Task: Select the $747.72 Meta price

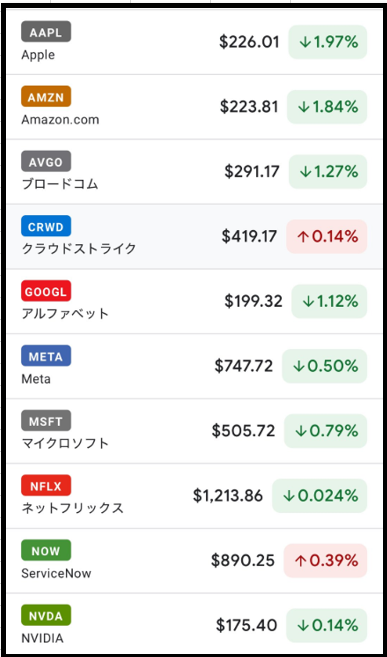Action: pos(244,366)
